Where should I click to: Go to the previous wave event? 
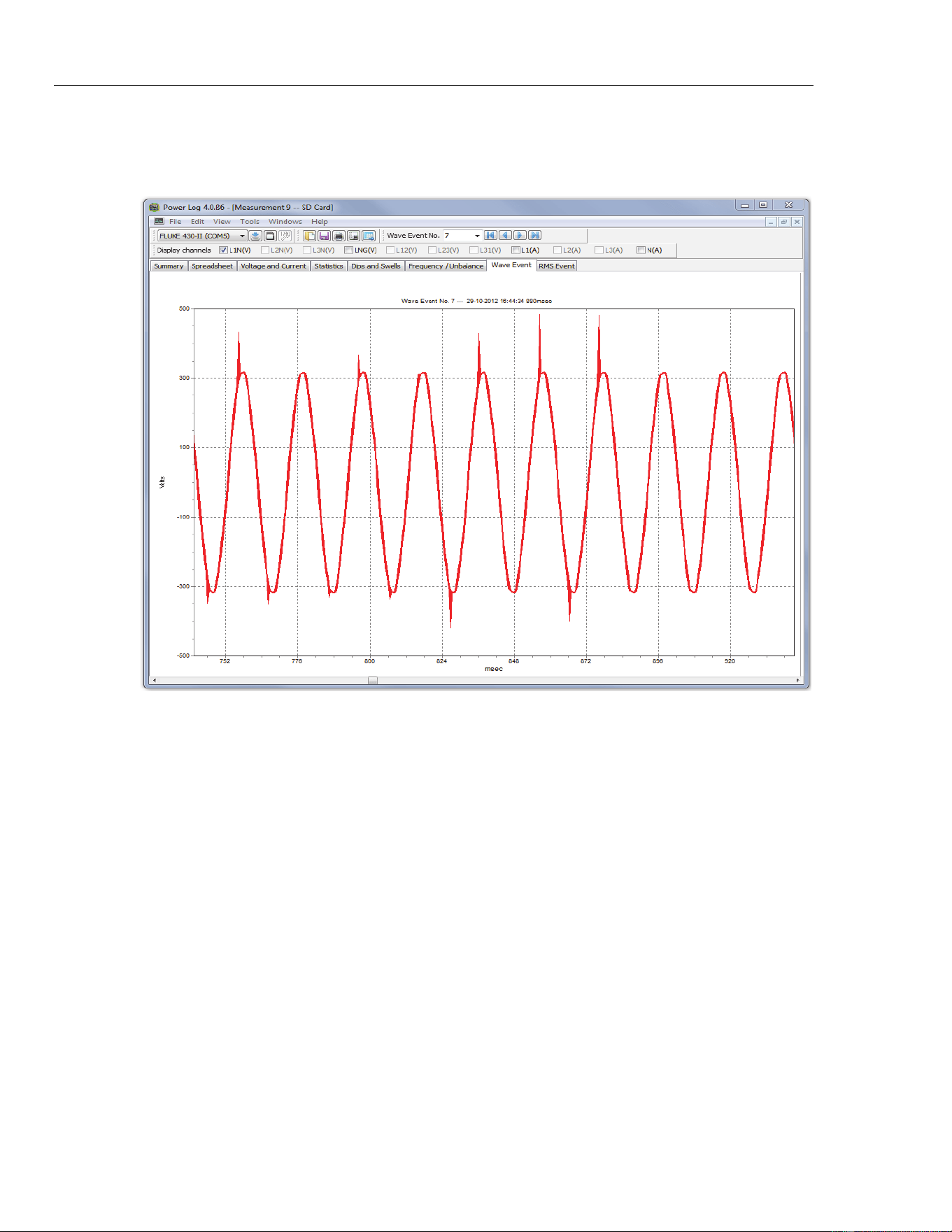(505, 235)
